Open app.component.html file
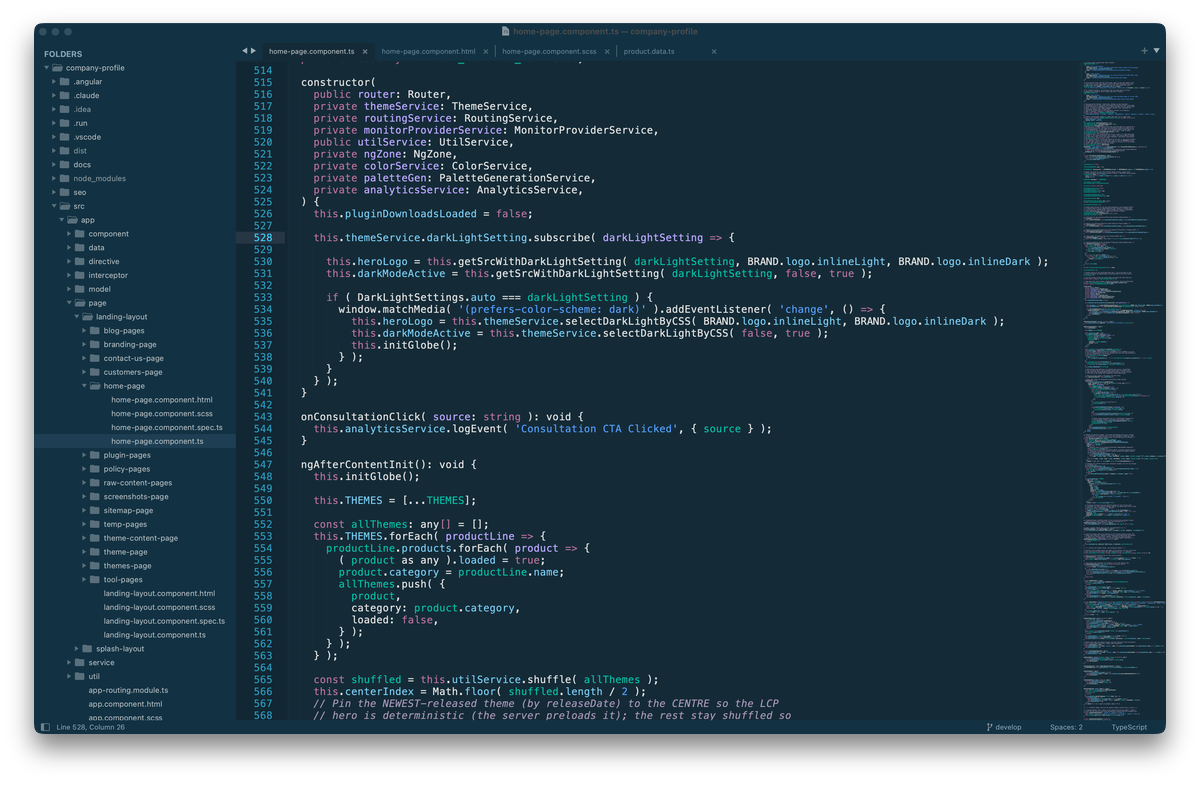This screenshot has width=1200, height=787. tap(125, 704)
